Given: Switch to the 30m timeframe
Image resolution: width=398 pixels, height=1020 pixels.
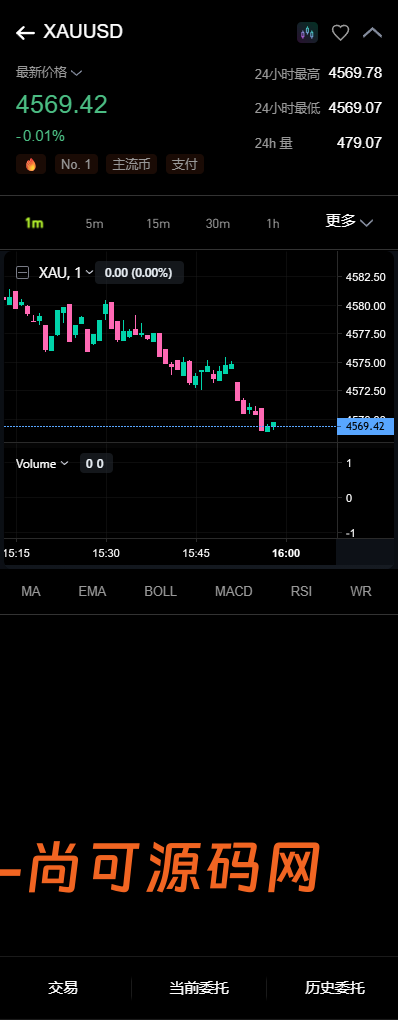Looking at the screenshot, I should pos(218,223).
